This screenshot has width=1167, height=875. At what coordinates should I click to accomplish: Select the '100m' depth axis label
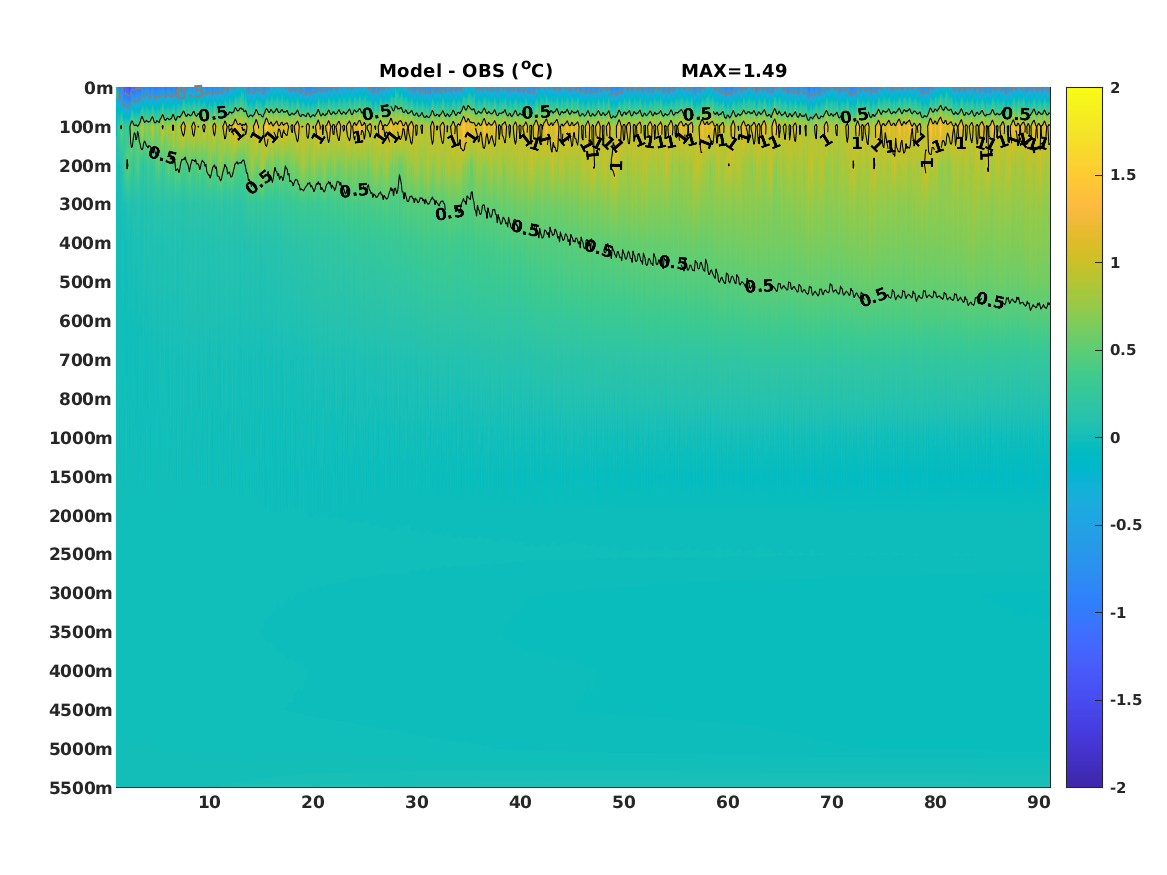(x=86, y=127)
